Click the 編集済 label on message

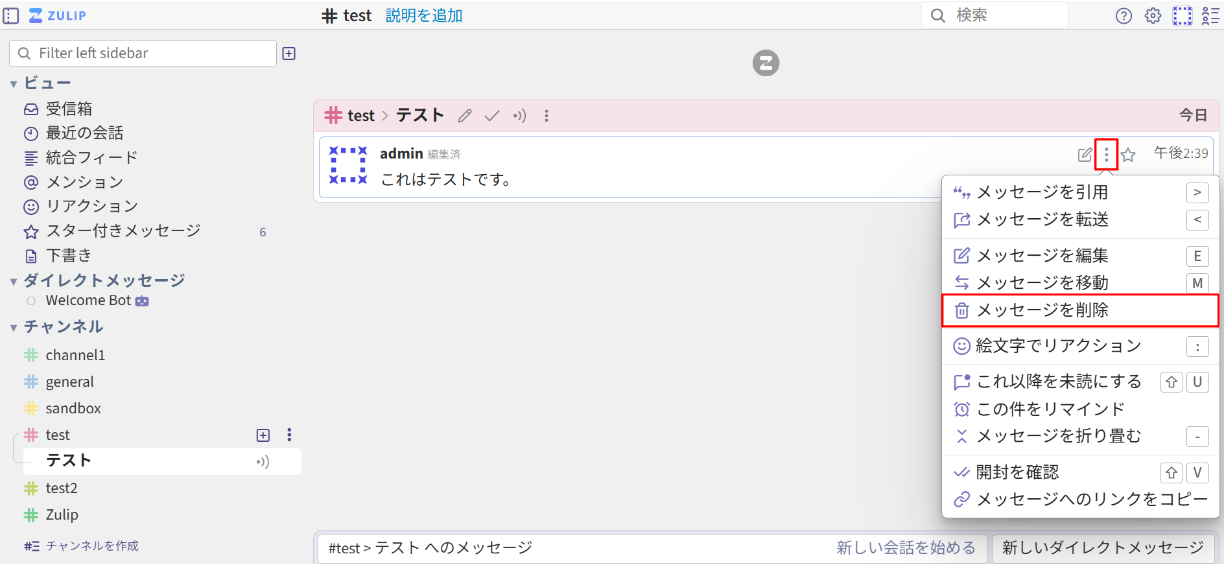444,155
